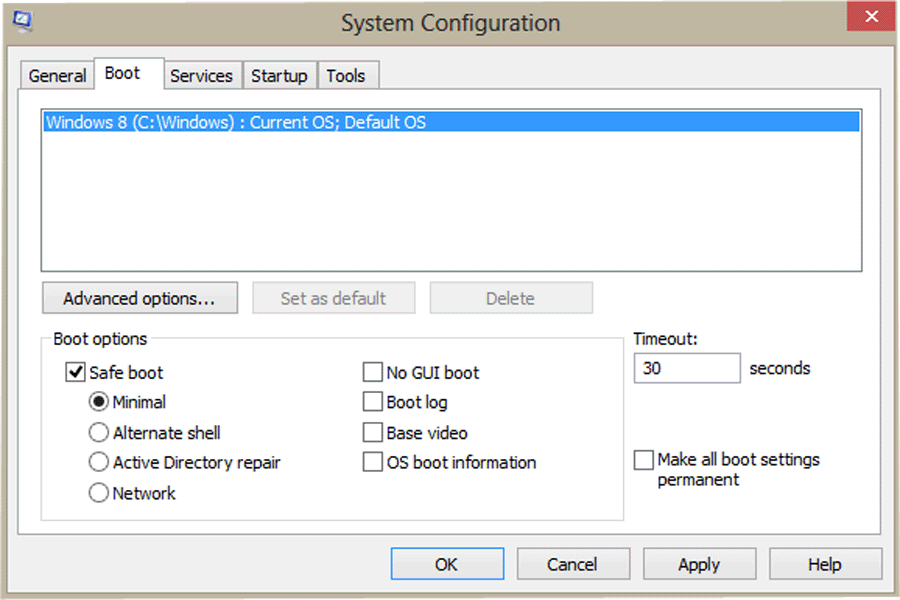Apply the current boot settings
The height and width of the screenshot is (600, 900).
coord(699,563)
